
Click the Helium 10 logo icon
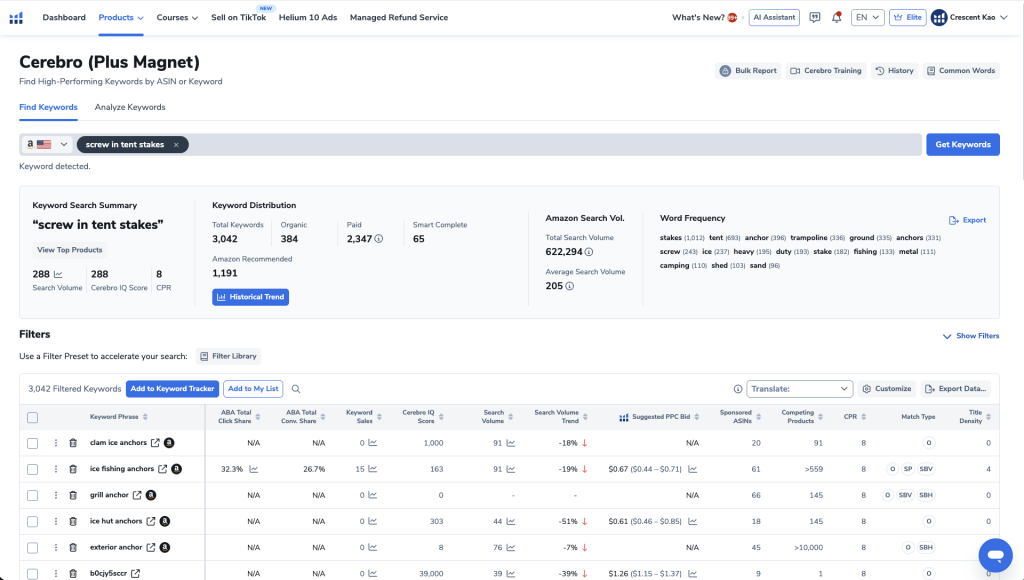pyautogui.click(x=16, y=17)
